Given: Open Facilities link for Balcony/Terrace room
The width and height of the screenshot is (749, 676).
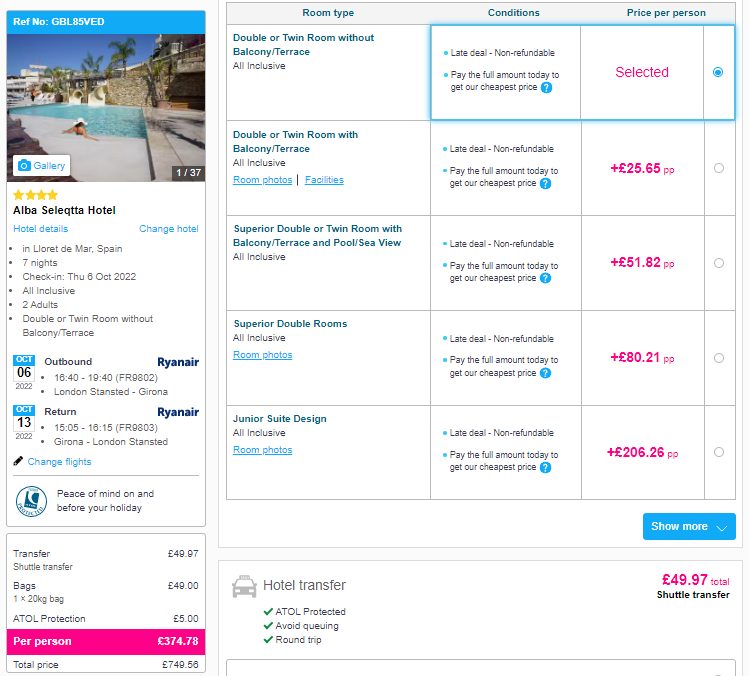Looking at the screenshot, I should (x=324, y=180).
